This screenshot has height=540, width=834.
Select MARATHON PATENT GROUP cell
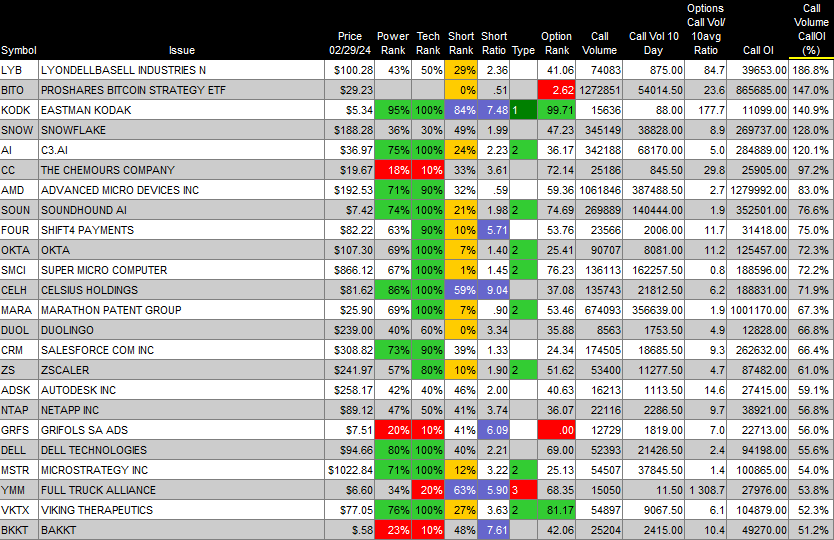[x=181, y=310]
